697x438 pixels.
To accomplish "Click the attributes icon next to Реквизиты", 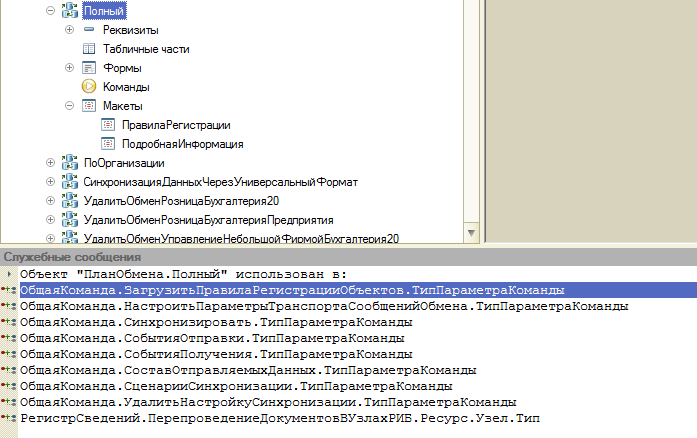I will [89, 29].
